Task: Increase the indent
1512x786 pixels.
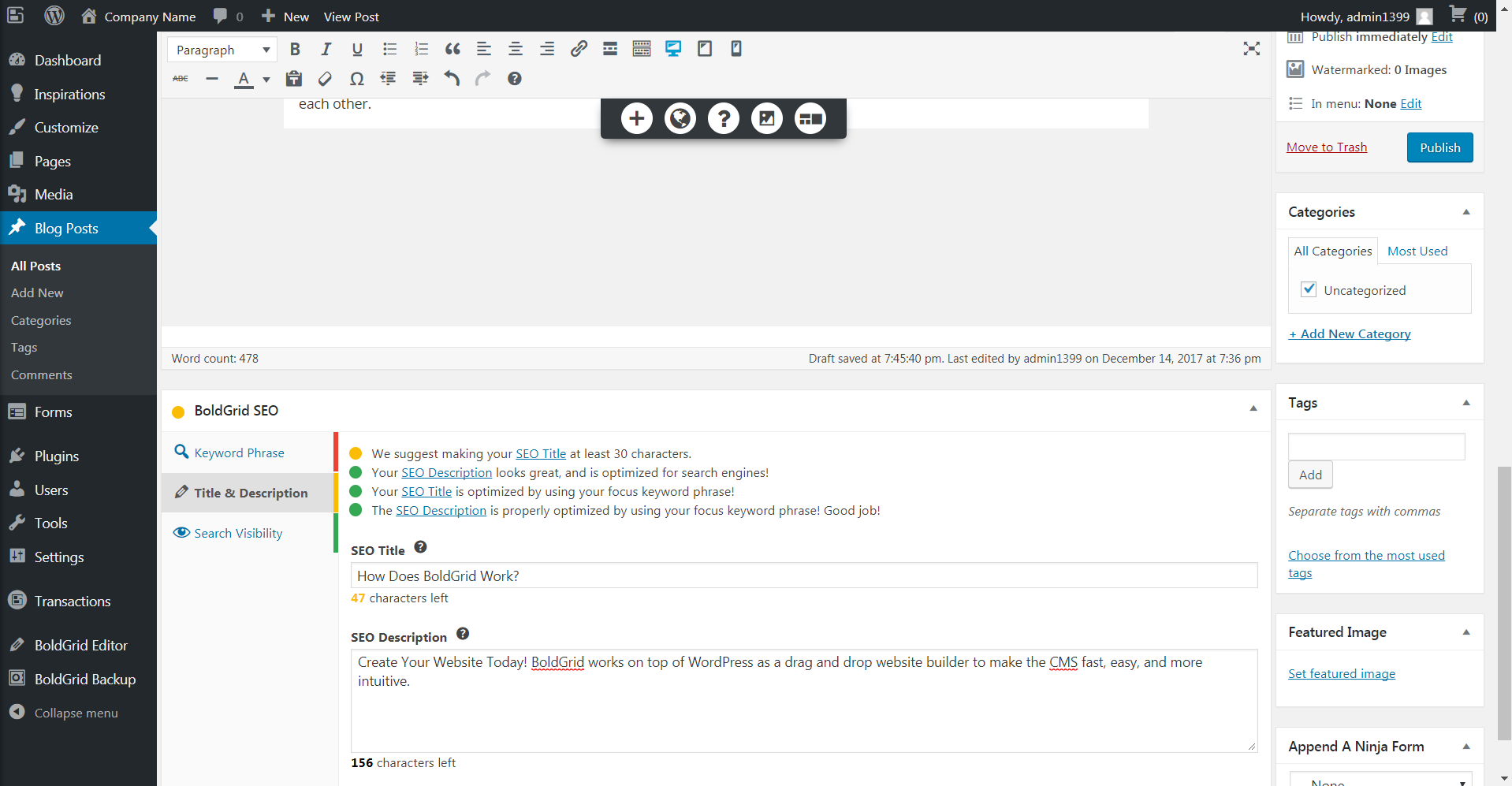Action: pyautogui.click(x=420, y=79)
